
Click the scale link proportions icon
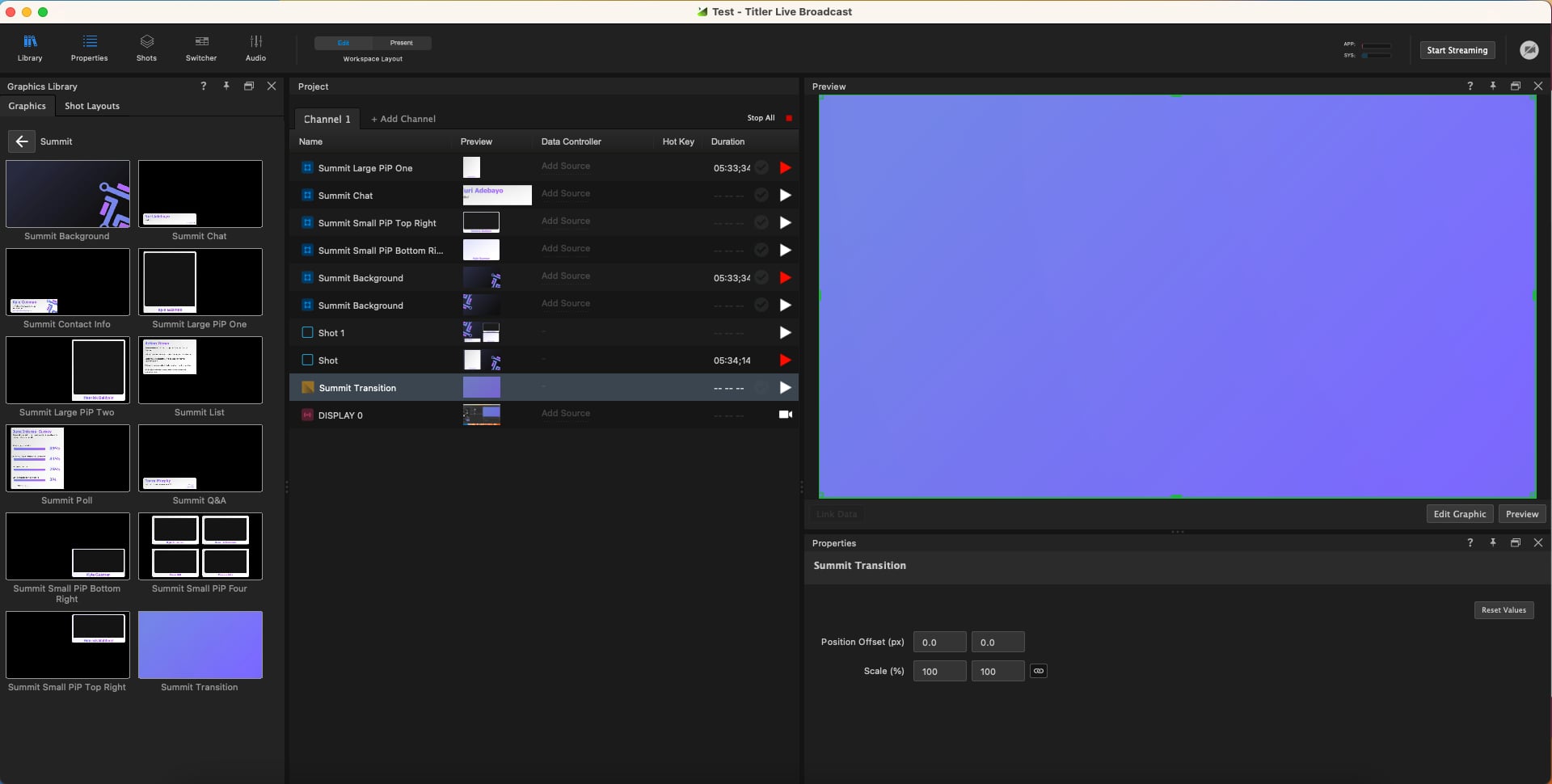point(1039,671)
